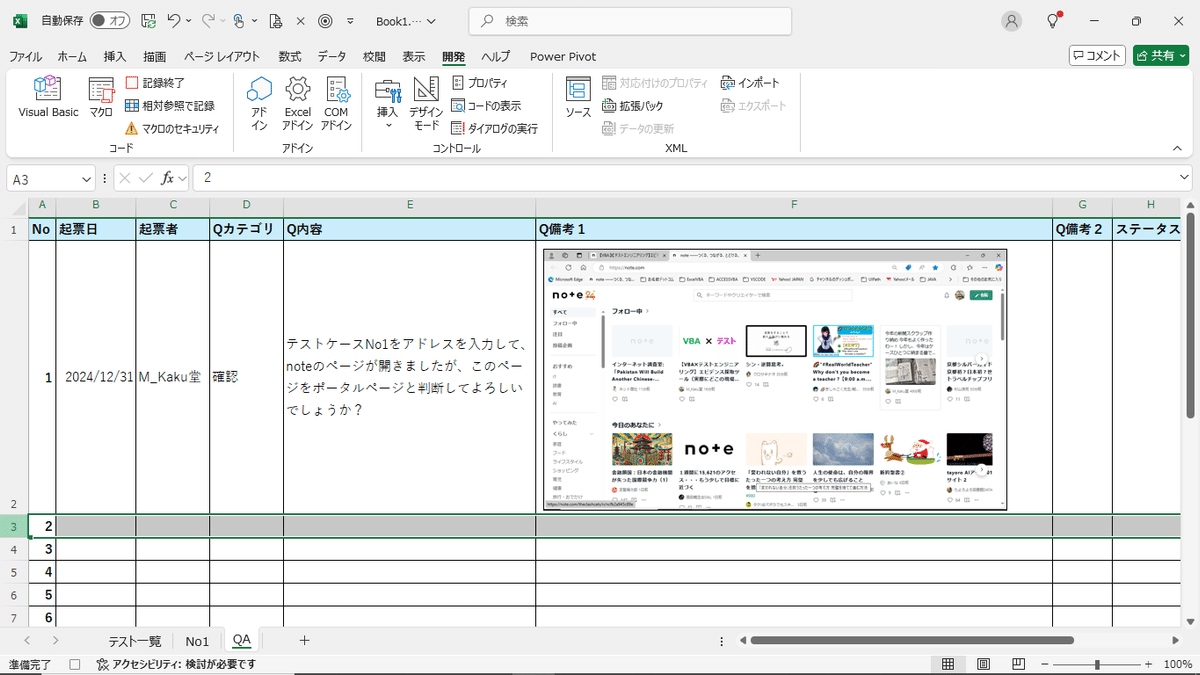
Task: Click 記録終了 to stop macro recording
Action: 156,83
